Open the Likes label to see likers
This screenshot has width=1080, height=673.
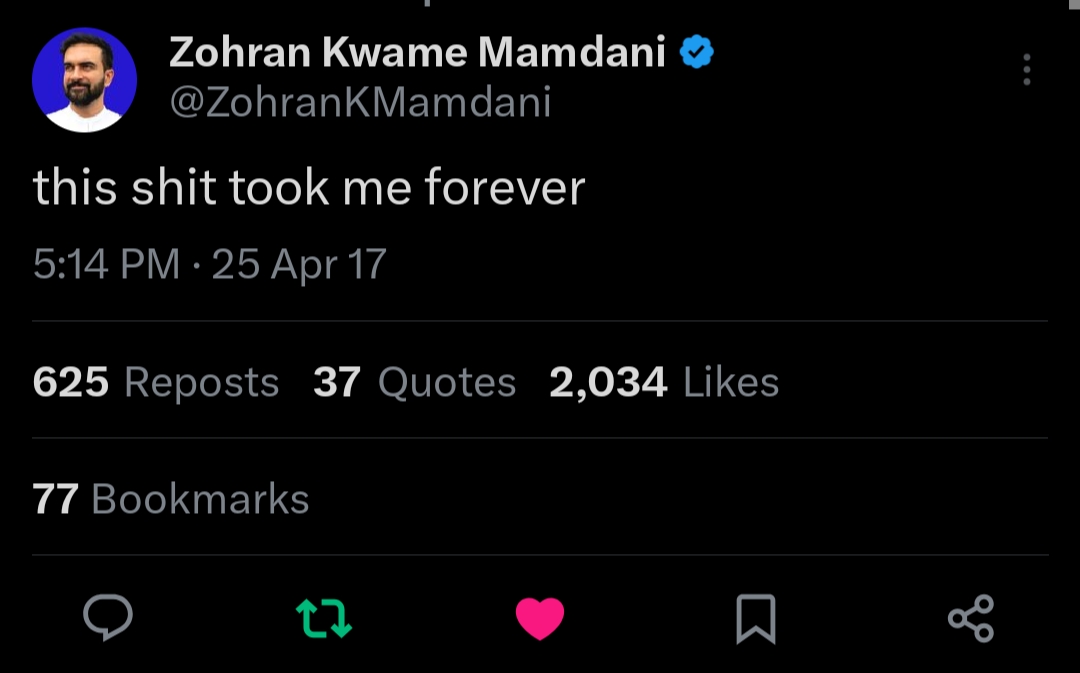tap(731, 382)
